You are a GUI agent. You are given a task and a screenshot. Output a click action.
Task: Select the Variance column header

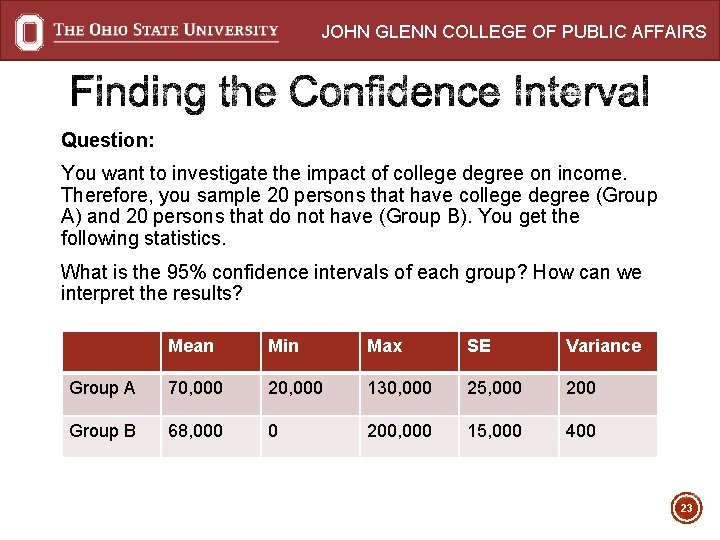point(603,346)
